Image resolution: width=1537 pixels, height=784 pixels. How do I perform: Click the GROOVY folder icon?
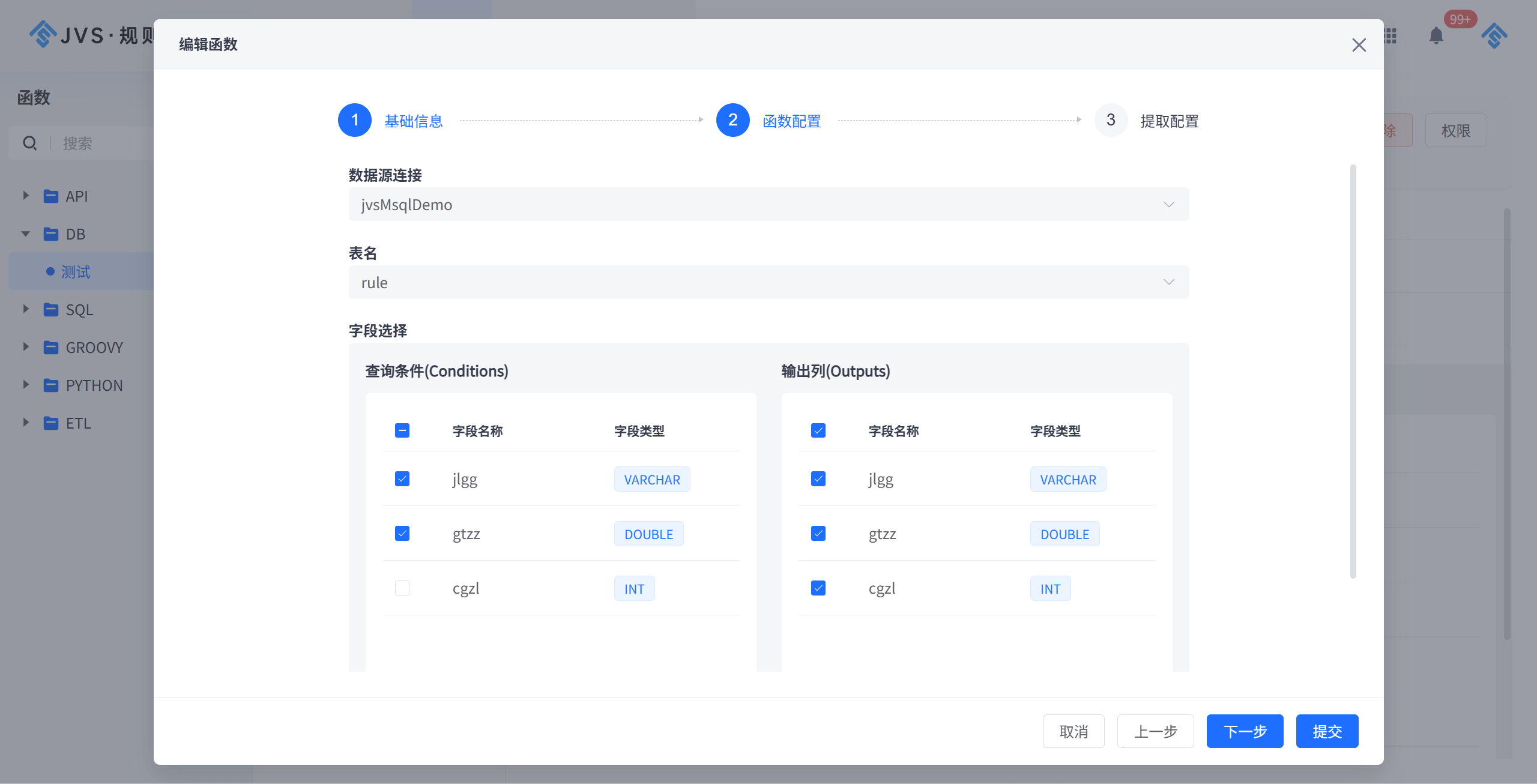click(x=51, y=348)
